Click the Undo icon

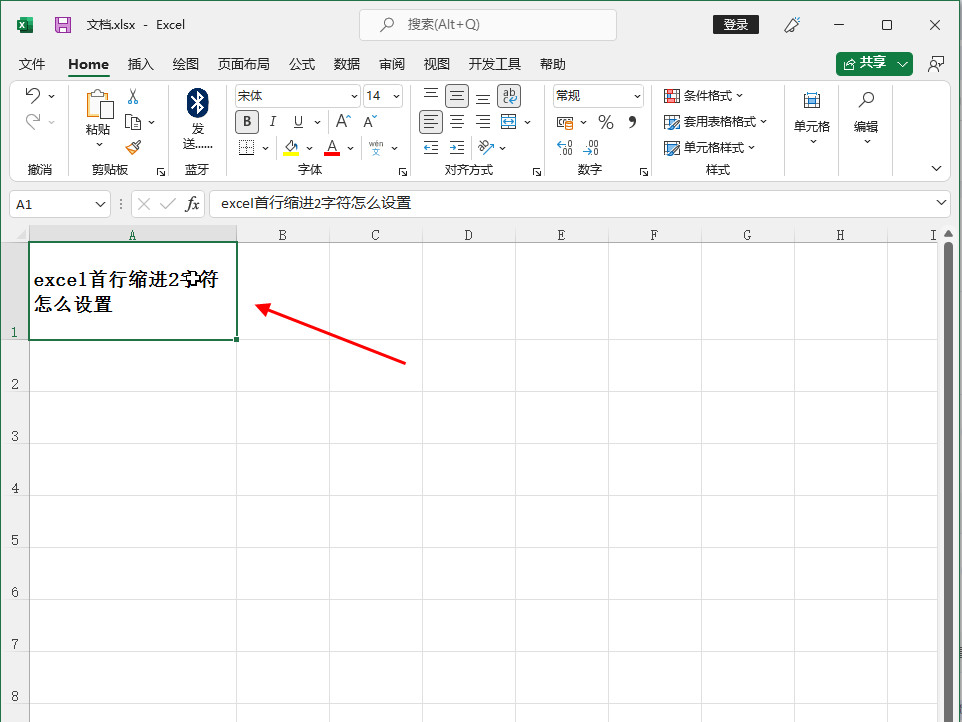point(33,95)
